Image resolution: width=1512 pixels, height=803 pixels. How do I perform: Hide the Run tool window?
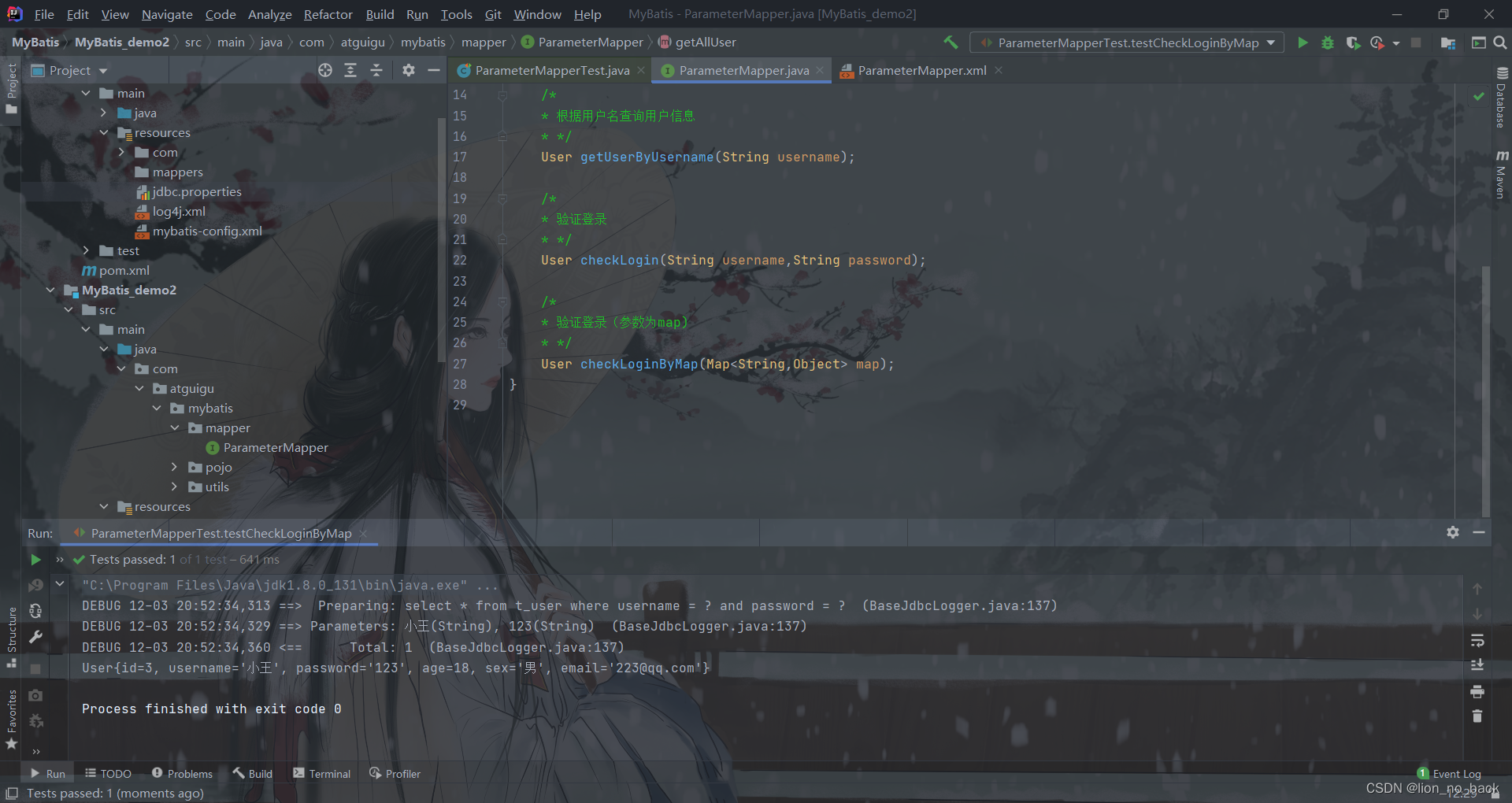click(1479, 532)
